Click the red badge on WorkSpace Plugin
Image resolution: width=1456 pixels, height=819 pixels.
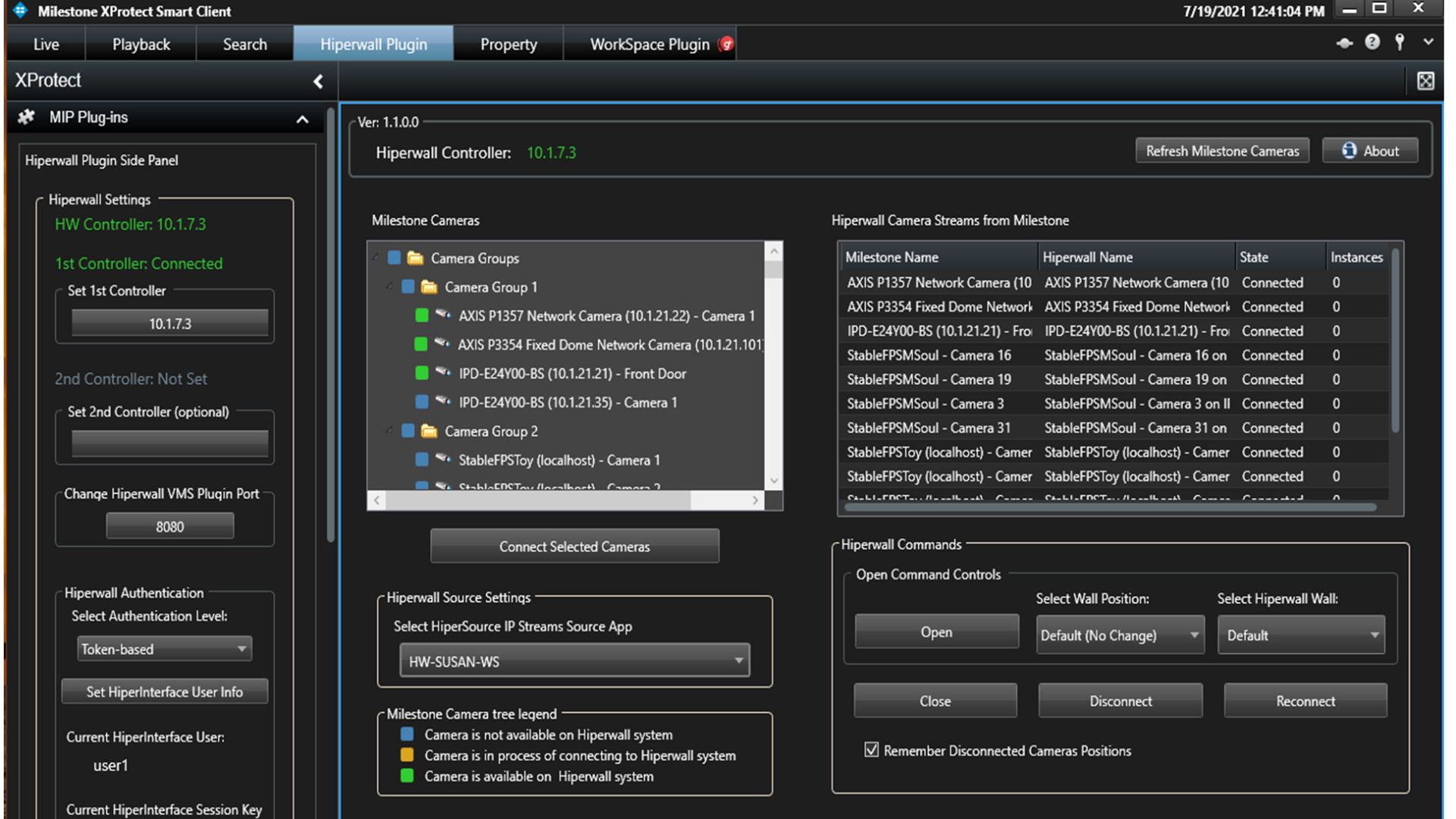click(x=726, y=44)
